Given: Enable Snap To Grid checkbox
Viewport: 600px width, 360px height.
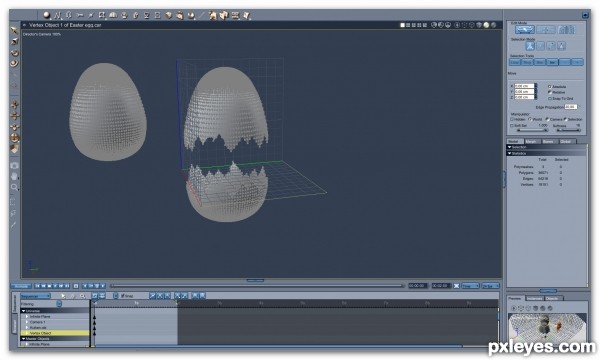Looking at the screenshot, I should [x=550, y=98].
